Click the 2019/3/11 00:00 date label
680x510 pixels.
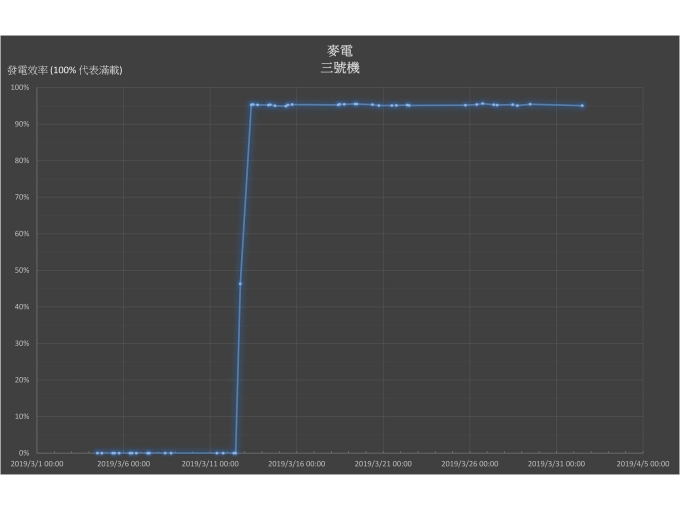click(210, 464)
